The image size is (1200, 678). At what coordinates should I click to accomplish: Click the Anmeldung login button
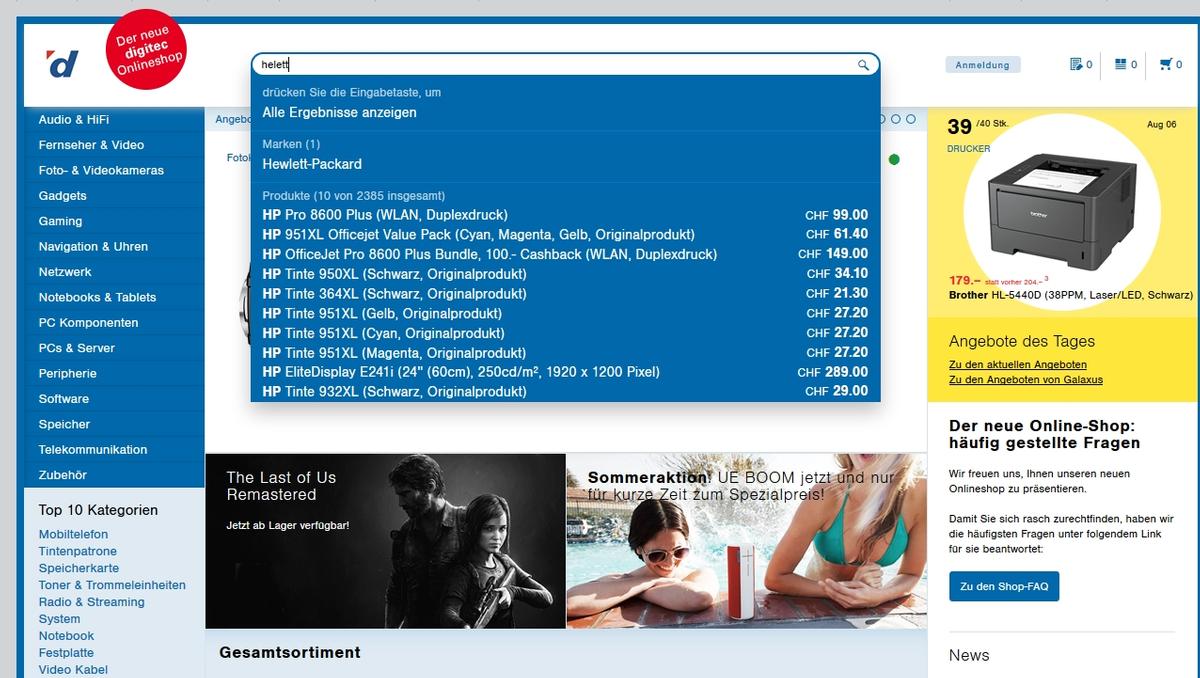[982, 65]
